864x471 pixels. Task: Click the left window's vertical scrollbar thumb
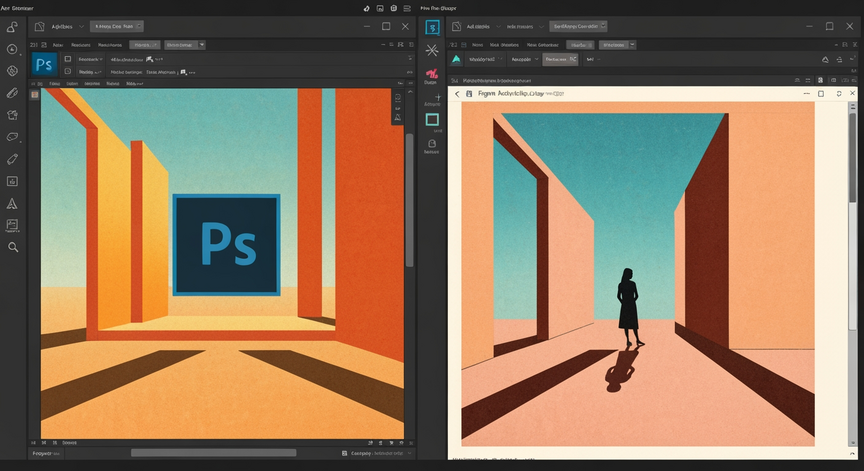pos(409,200)
